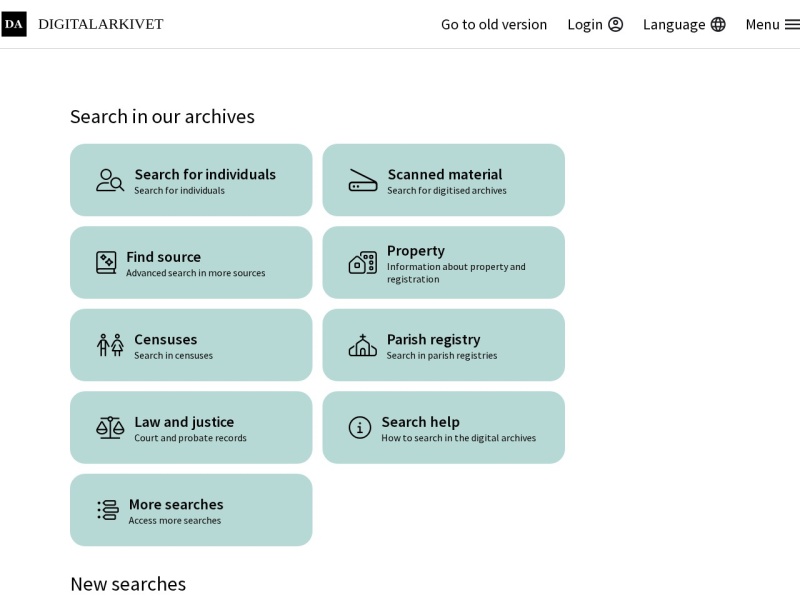The height and width of the screenshot is (600, 800).
Task: Click the book icon on Find source
Action: coord(106,263)
